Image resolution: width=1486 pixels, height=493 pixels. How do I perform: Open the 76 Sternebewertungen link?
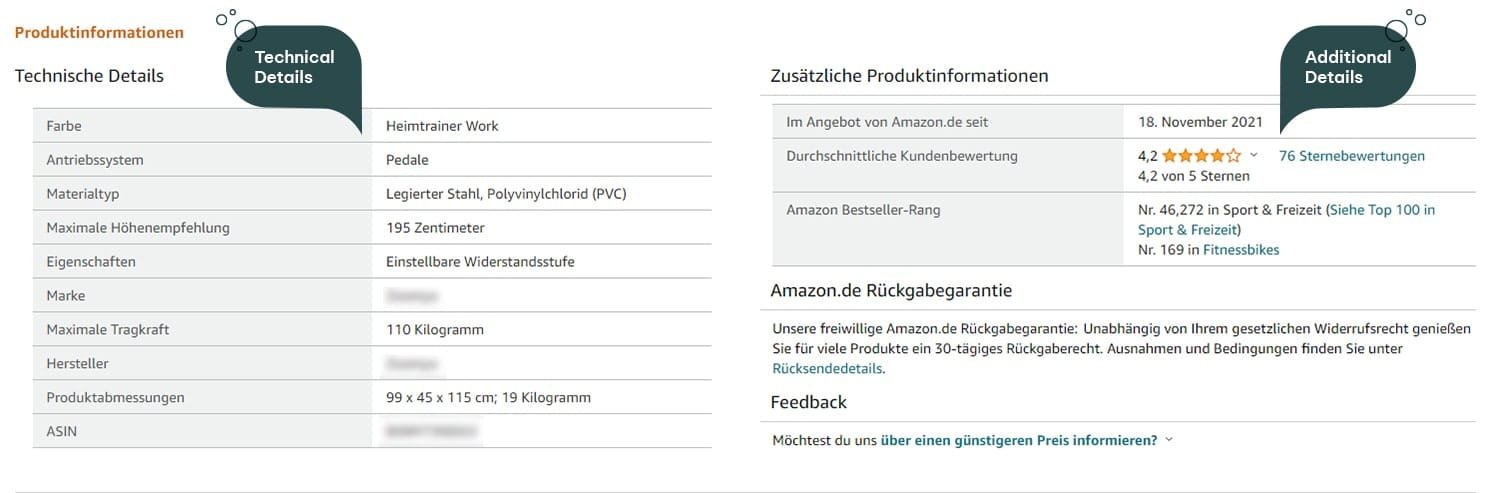coord(1351,156)
